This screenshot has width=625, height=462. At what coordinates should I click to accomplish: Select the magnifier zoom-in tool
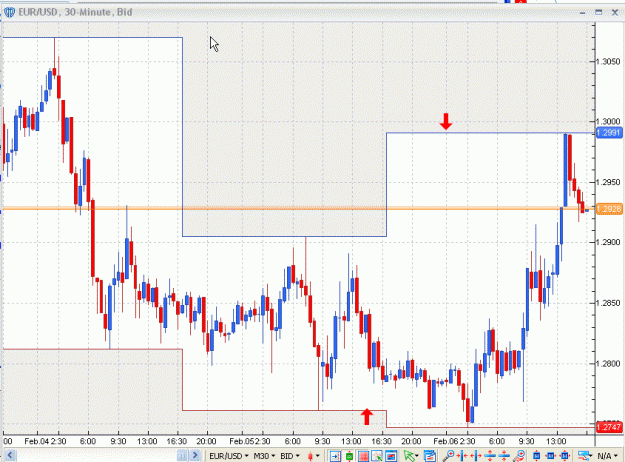(x=448, y=456)
